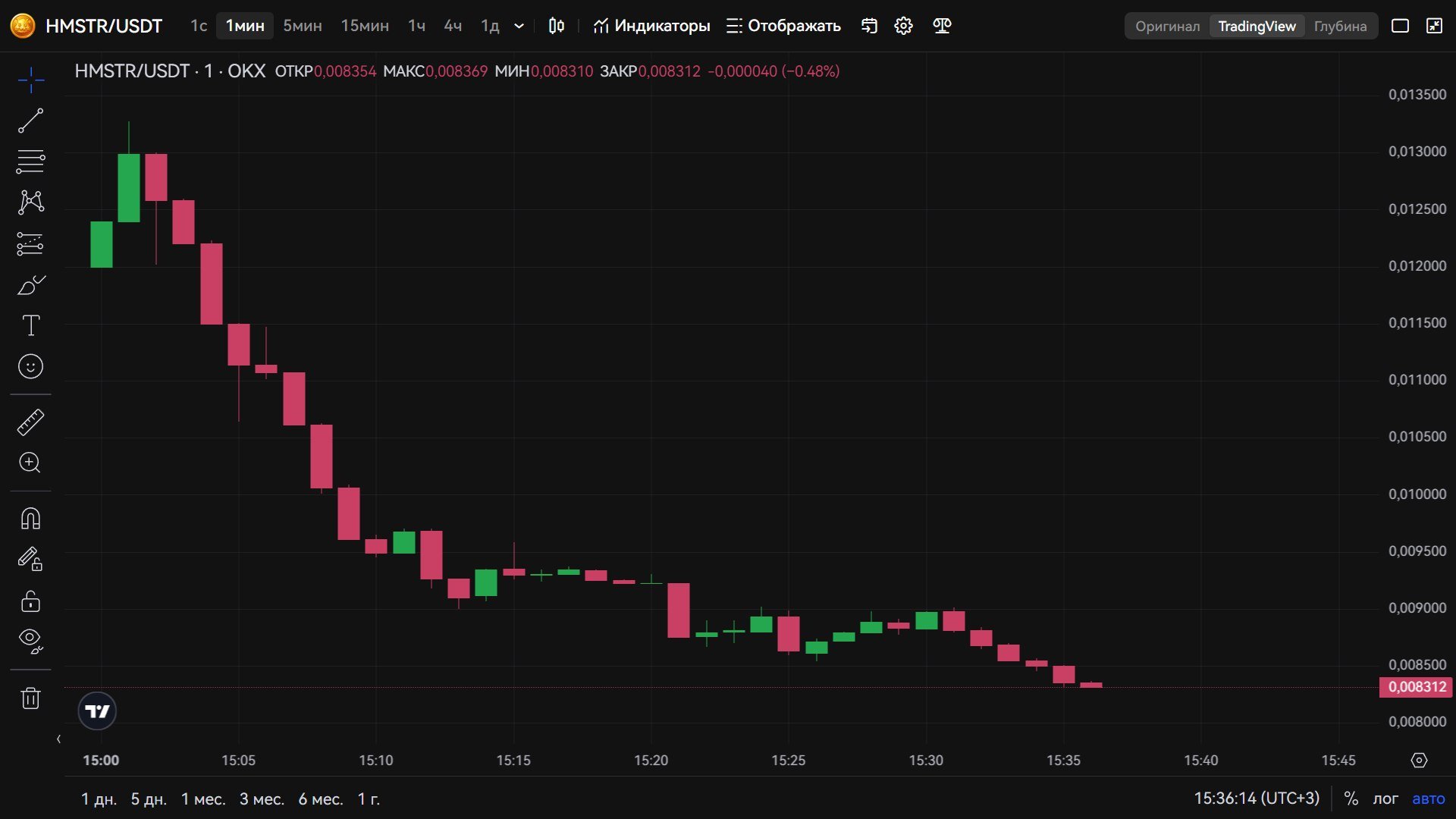Toggle hide all drawings eye icon
This screenshot has height=819, width=1456.
click(31, 642)
